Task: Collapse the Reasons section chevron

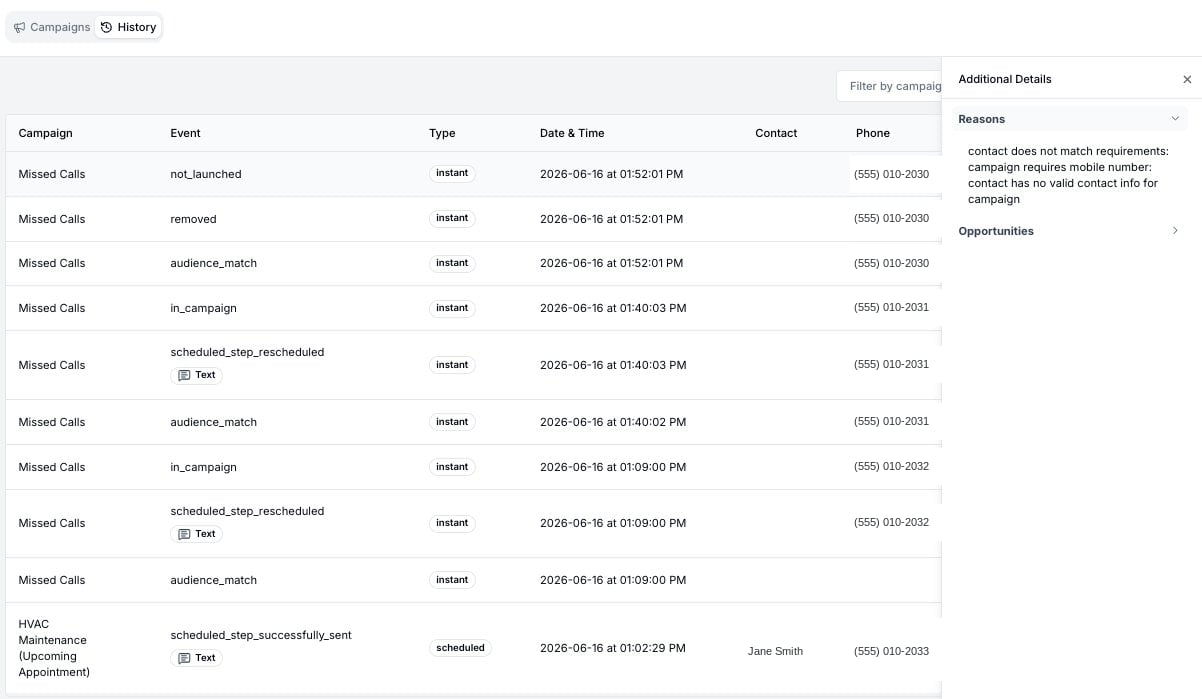Action: tap(1175, 118)
